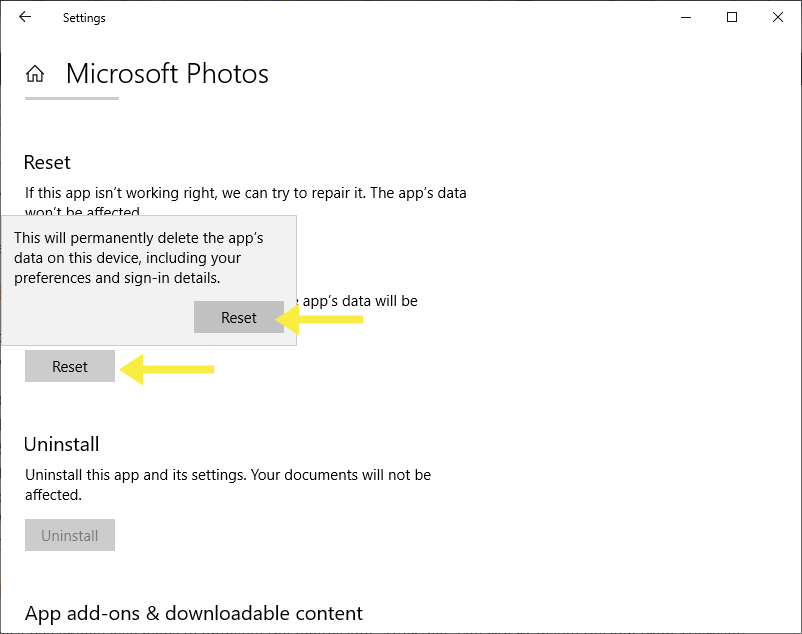This screenshot has width=802, height=634.
Task: Click the 'This will permanently delete' warning text
Action: coord(139,258)
